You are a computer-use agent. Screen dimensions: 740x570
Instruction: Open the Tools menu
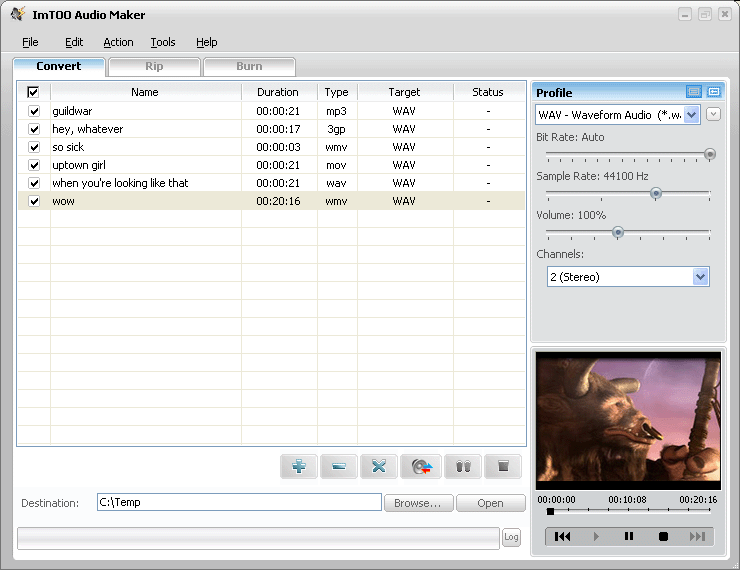click(163, 42)
